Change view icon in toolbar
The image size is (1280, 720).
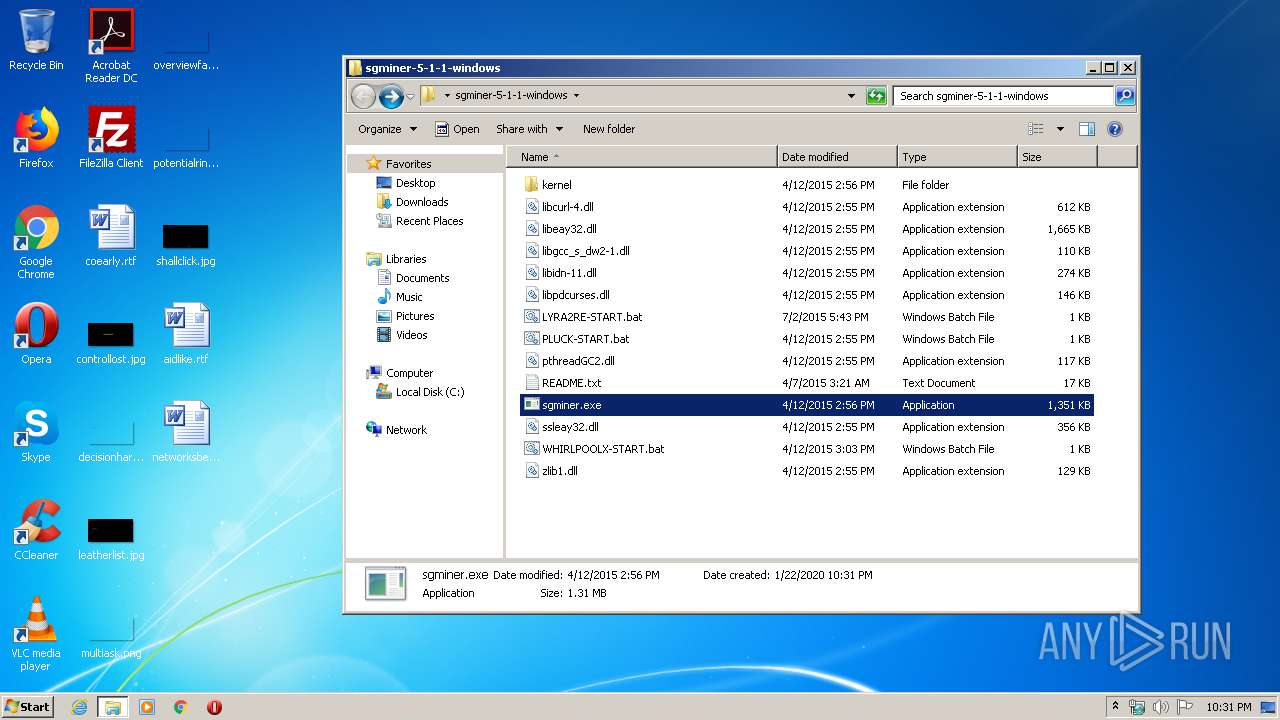pyautogui.click(x=1036, y=129)
